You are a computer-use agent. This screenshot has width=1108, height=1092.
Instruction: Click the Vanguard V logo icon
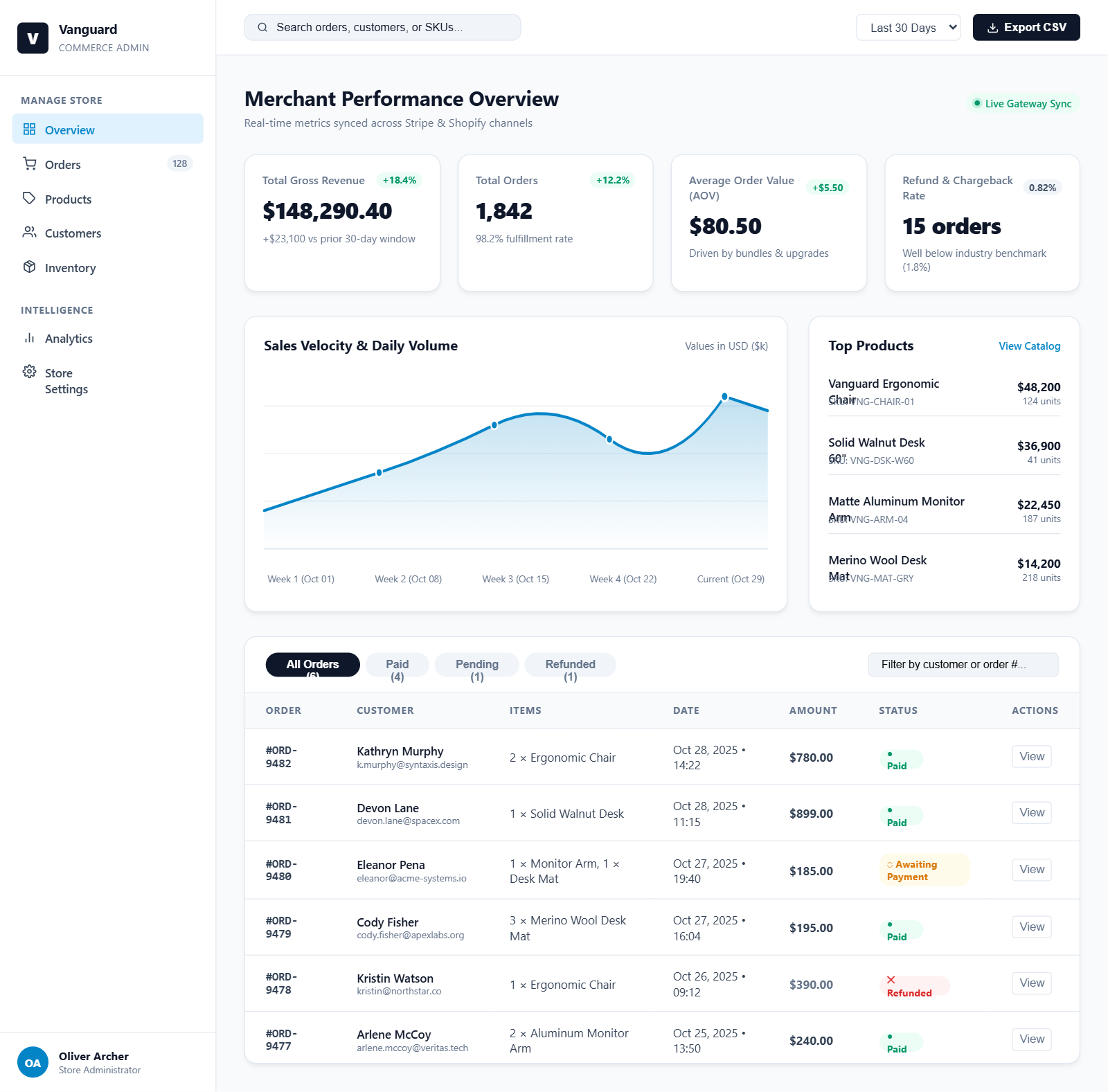[x=33, y=38]
